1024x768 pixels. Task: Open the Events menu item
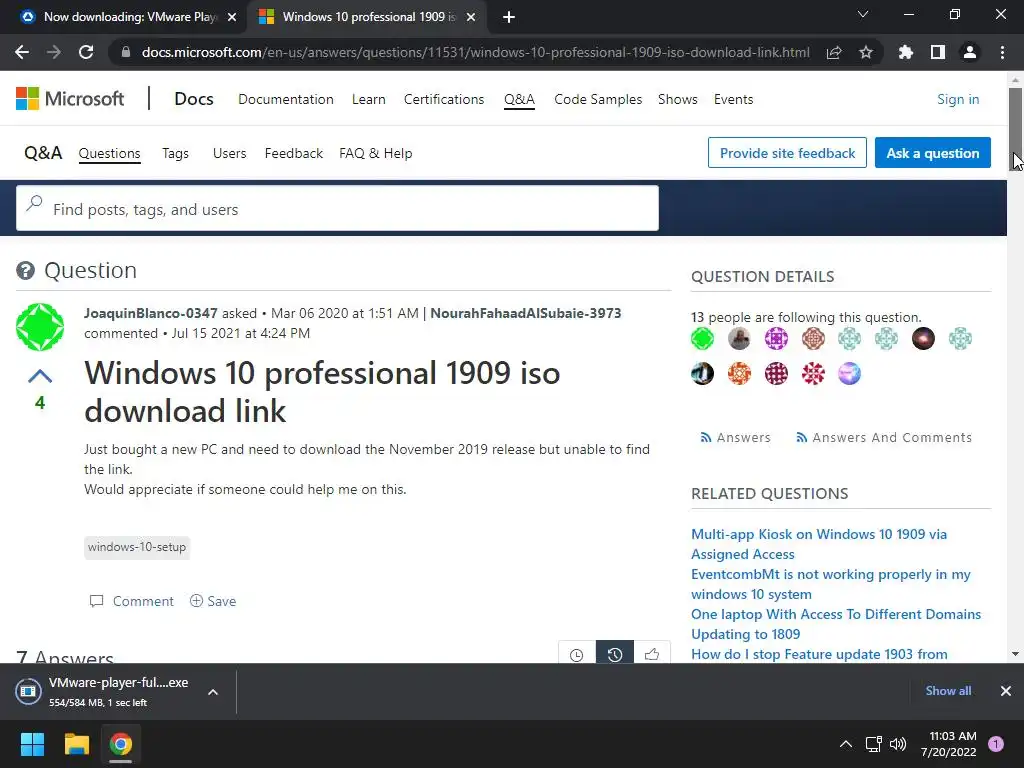[x=733, y=99]
